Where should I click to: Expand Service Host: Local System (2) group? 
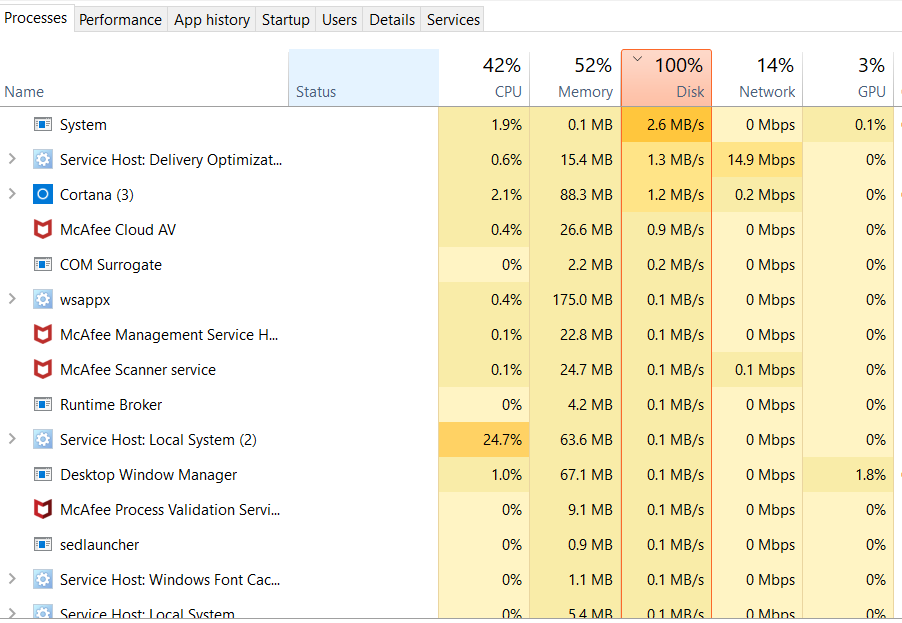pyautogui.click(x=12, y=439)
